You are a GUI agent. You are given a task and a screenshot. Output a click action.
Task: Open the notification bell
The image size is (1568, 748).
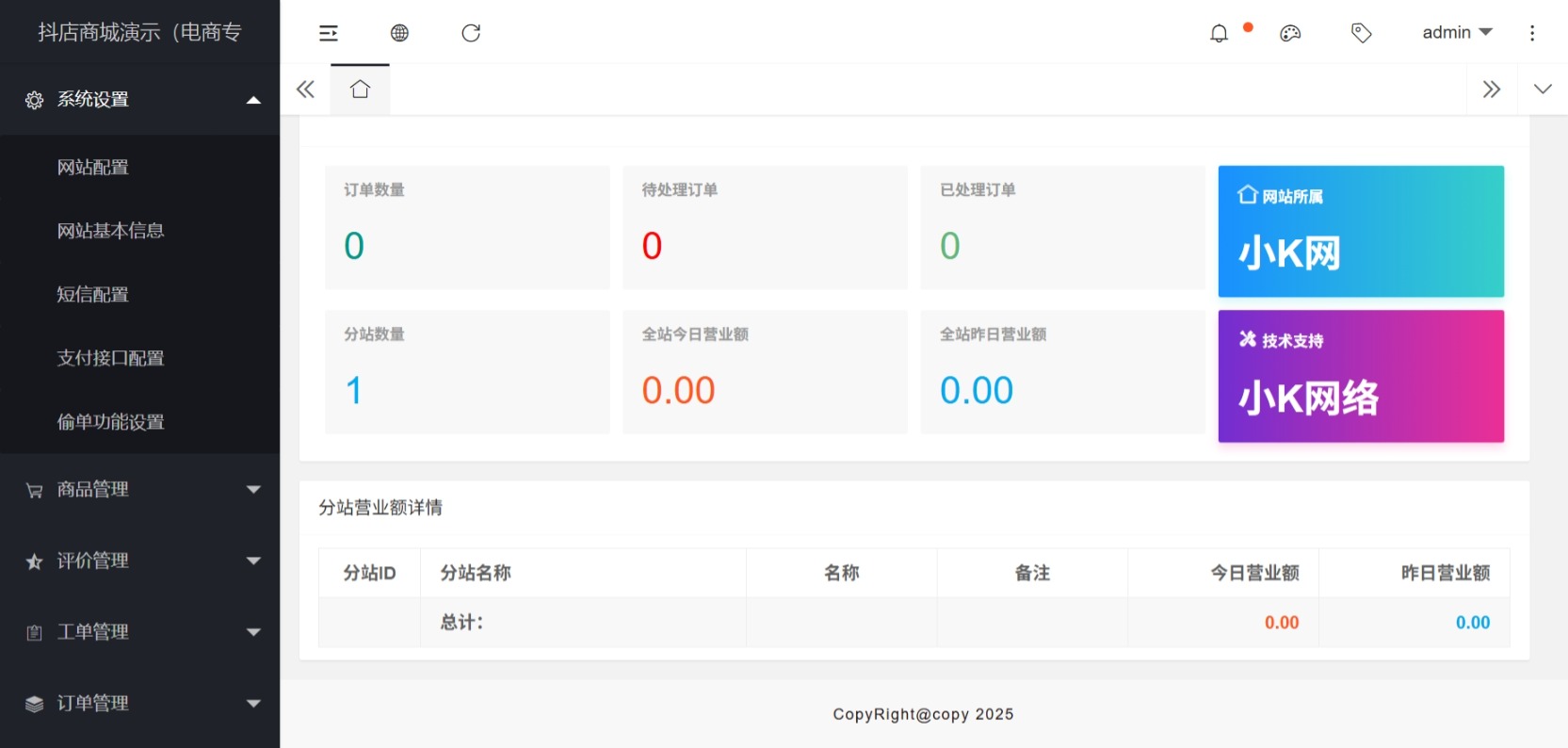tap(1219, 33)
